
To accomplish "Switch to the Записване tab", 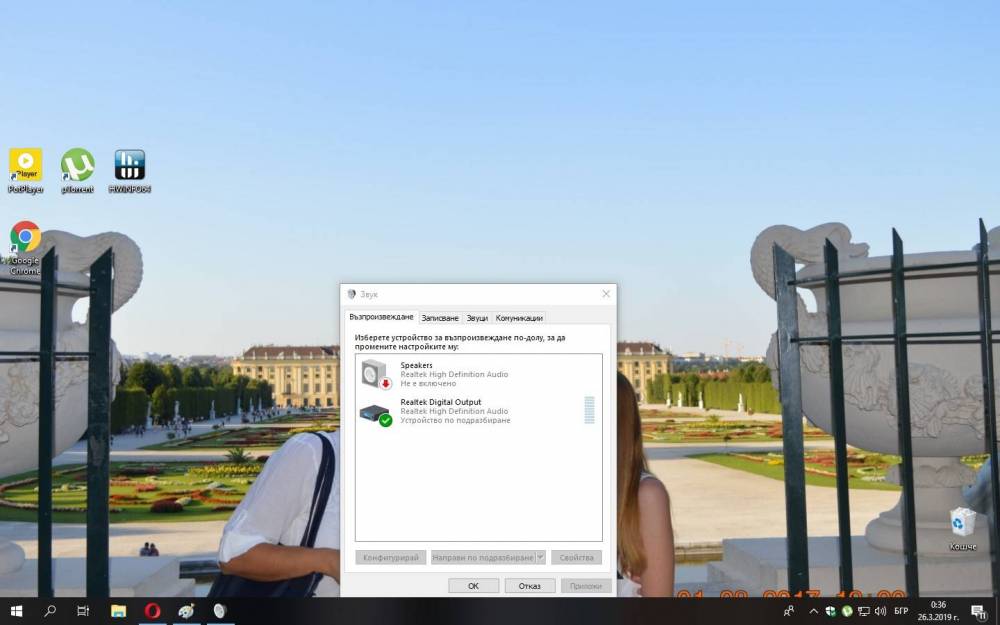I will [x=440, y=318].
